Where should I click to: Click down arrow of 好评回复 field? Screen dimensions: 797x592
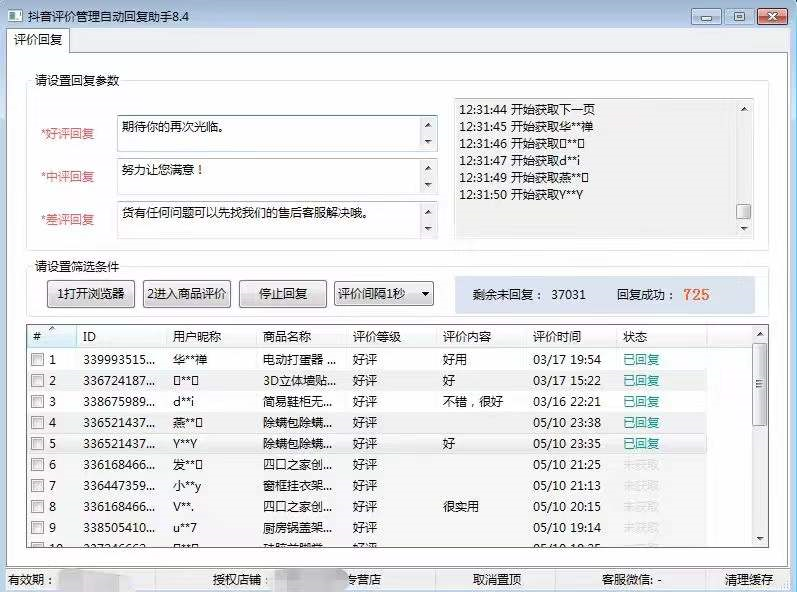[428, 142]
